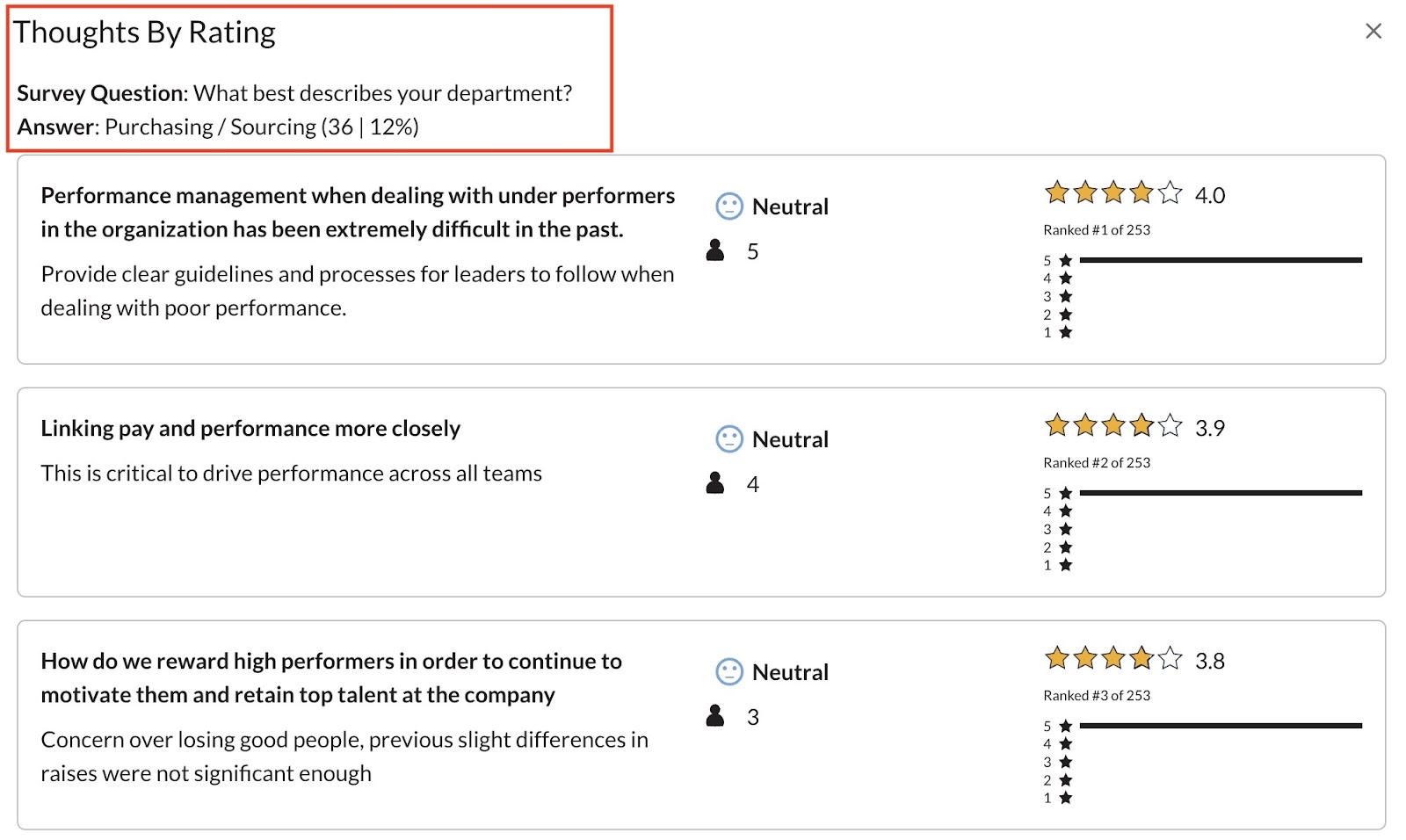Image resolution: width=1406 pixels, height=840 pixels.
Task: Select the 'How do we reward high performers' thought
Action: (x=331, y=678)
